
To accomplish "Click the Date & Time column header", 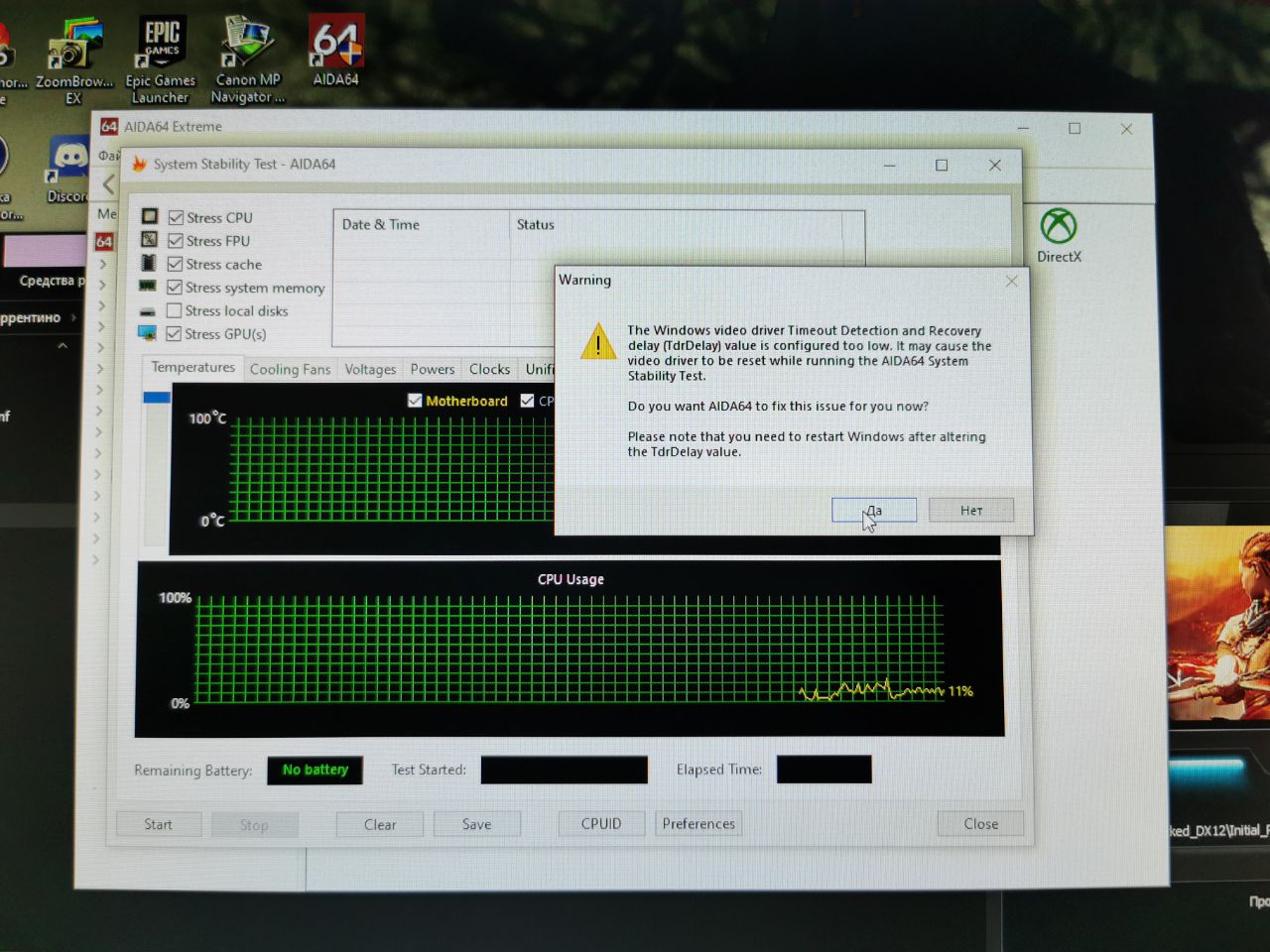I will (x=421, y=225).
